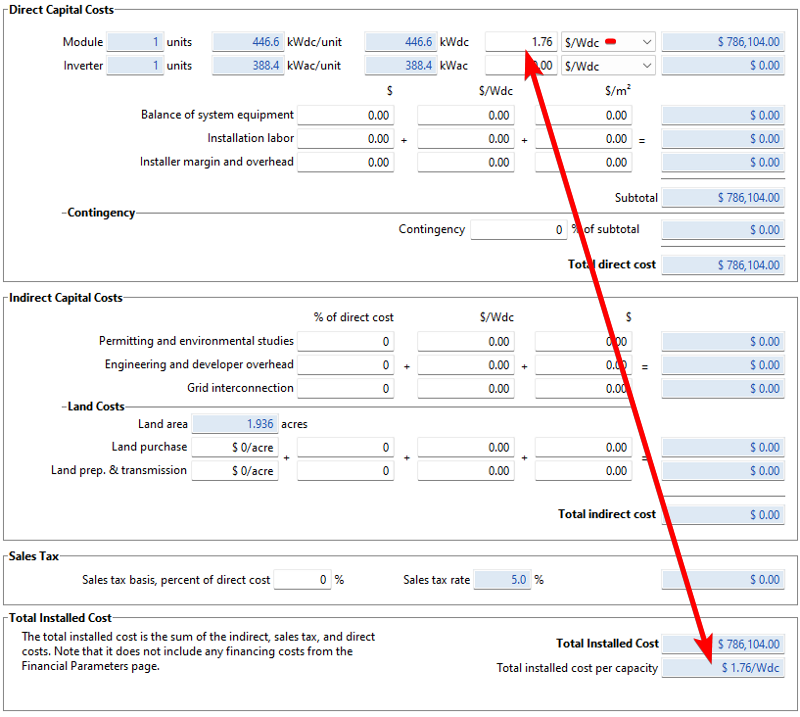Click Inverter 388.4 kWac/unit value box
Image resolution: width=800 pixels, height=717 pixels.
(247, 66)
